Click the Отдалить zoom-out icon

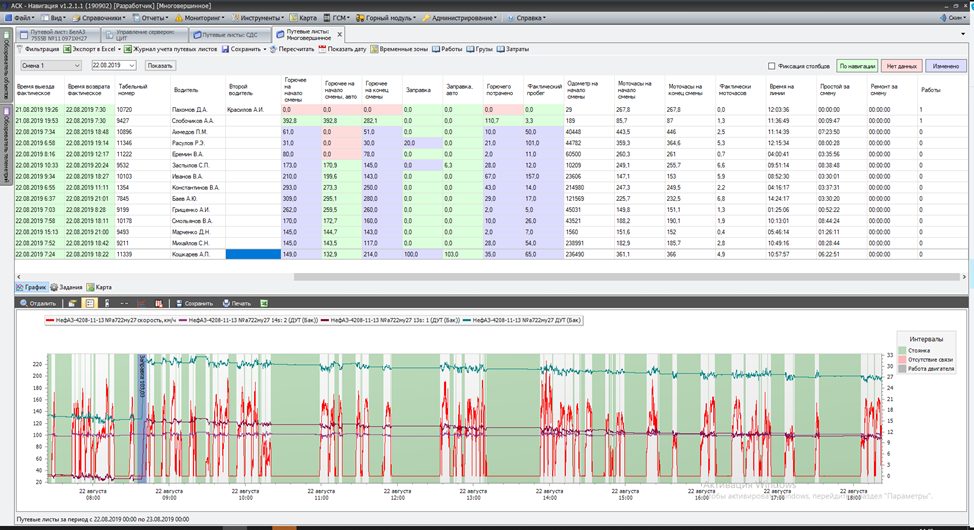25,303
